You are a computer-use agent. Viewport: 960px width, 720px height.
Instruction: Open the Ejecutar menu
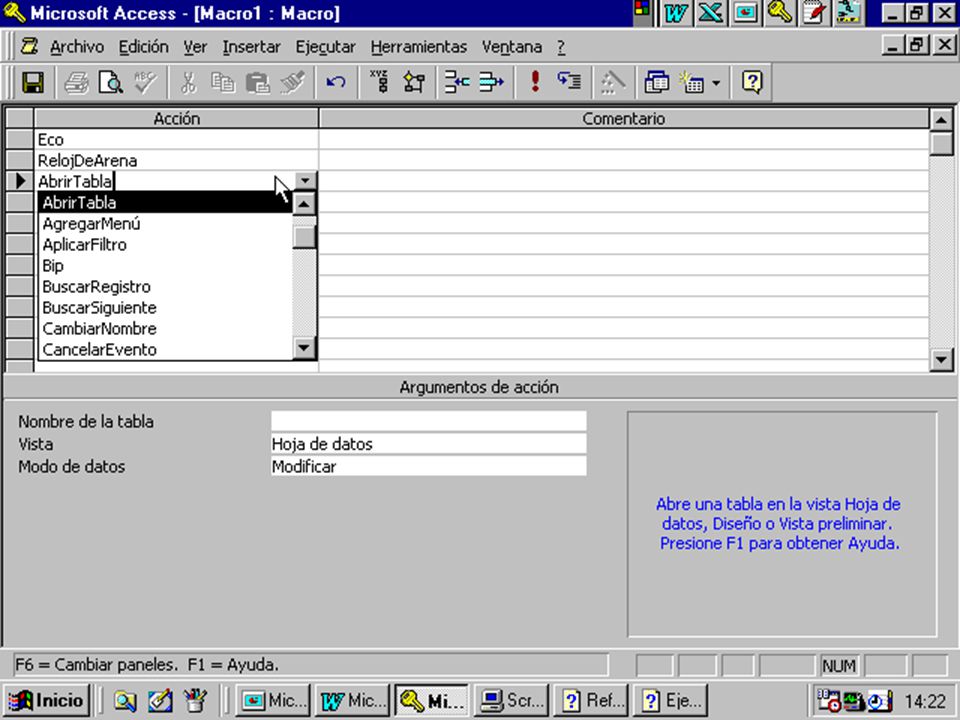click(325, 47)
